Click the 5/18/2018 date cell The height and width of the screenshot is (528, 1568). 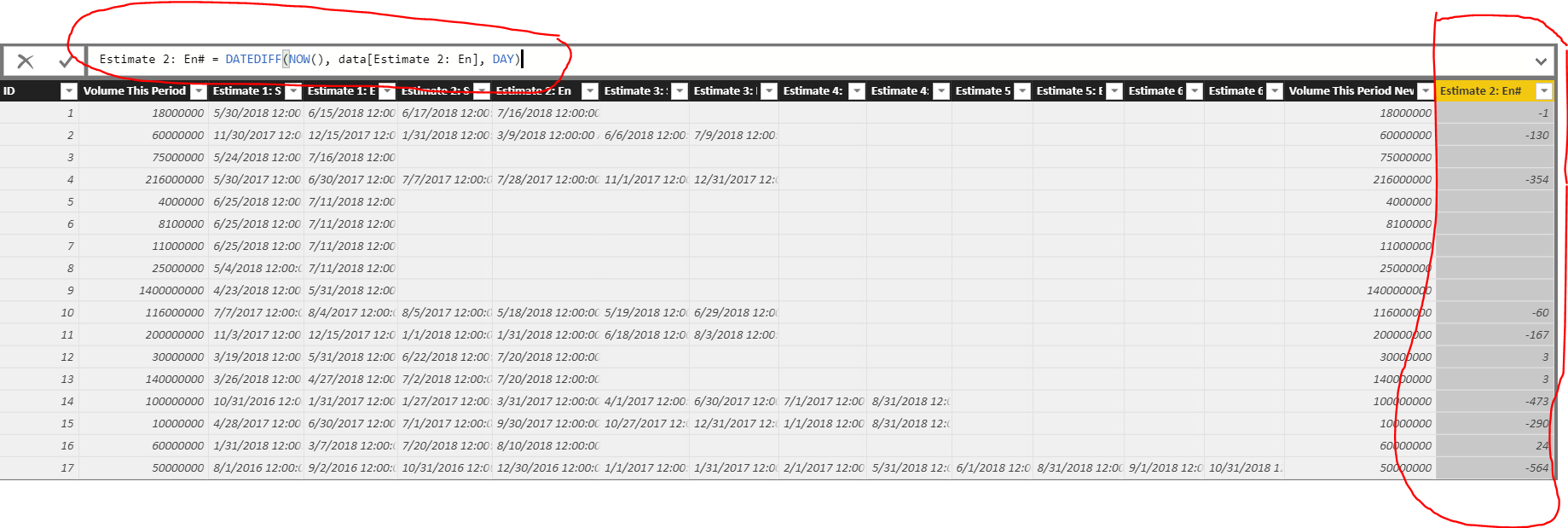[x=547, y=313]
